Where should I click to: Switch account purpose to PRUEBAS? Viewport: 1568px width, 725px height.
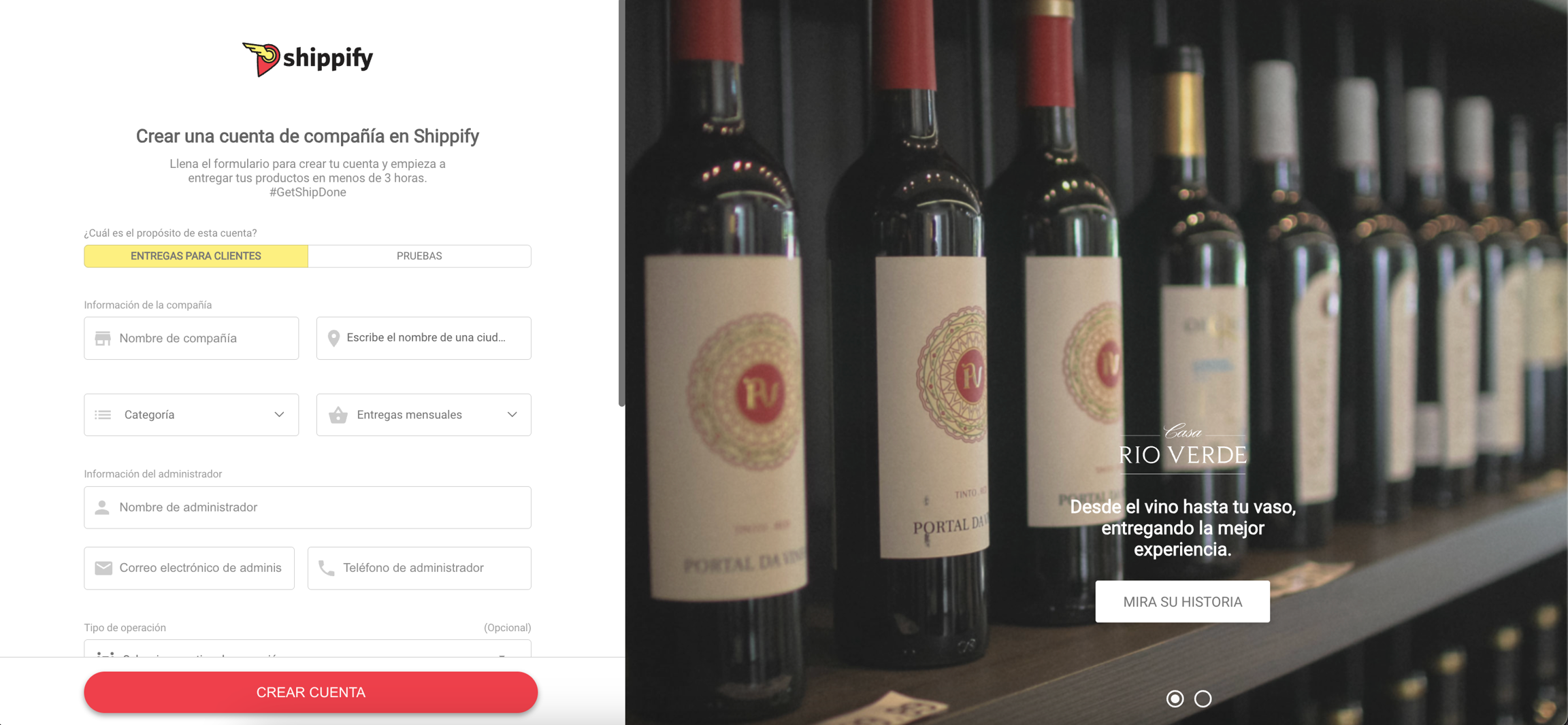pyautogui.click(x=419, y=256)
